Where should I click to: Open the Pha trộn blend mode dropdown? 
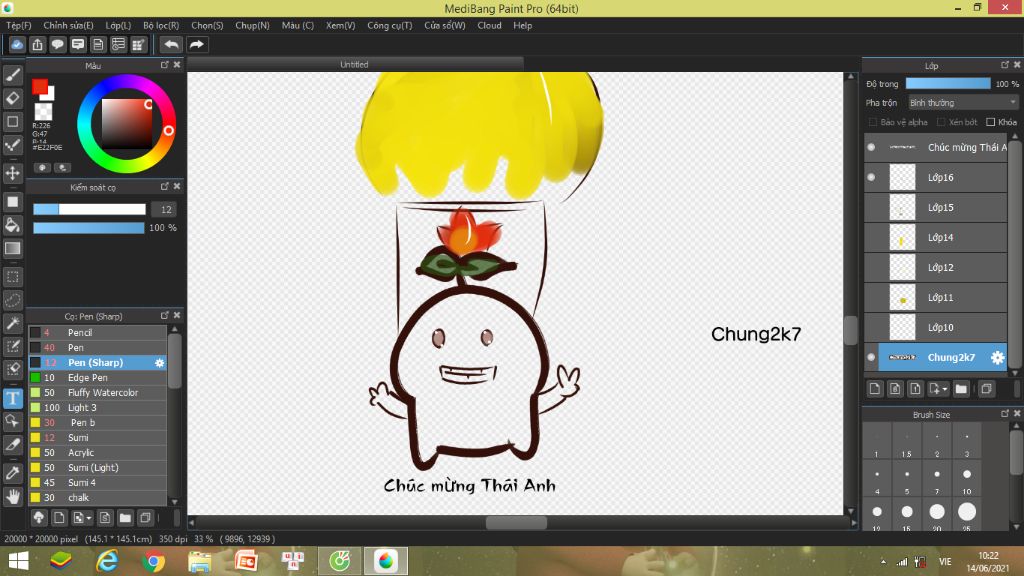(x=963, y=103)
